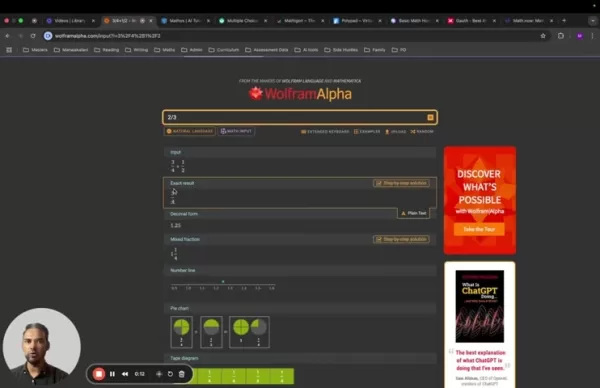
Task: Open the Masters bookmarks folder
Action: pos(35,50)
